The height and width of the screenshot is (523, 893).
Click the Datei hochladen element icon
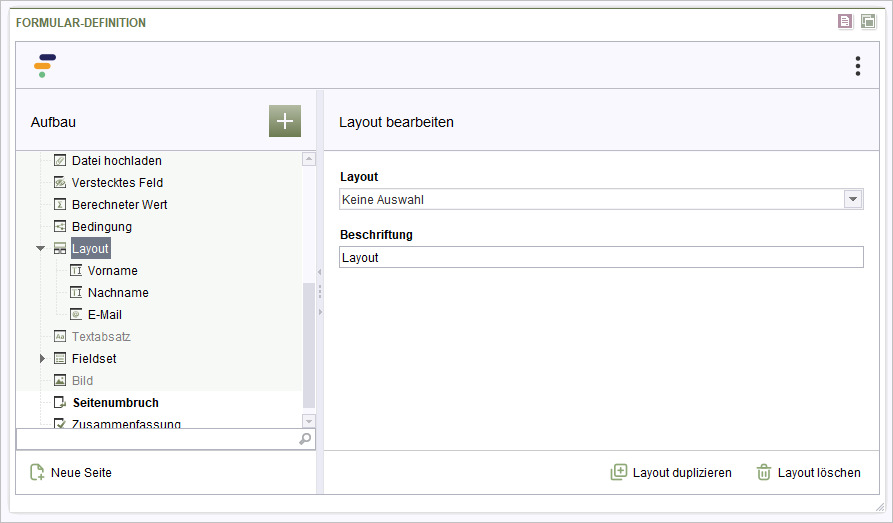(60, 161)
